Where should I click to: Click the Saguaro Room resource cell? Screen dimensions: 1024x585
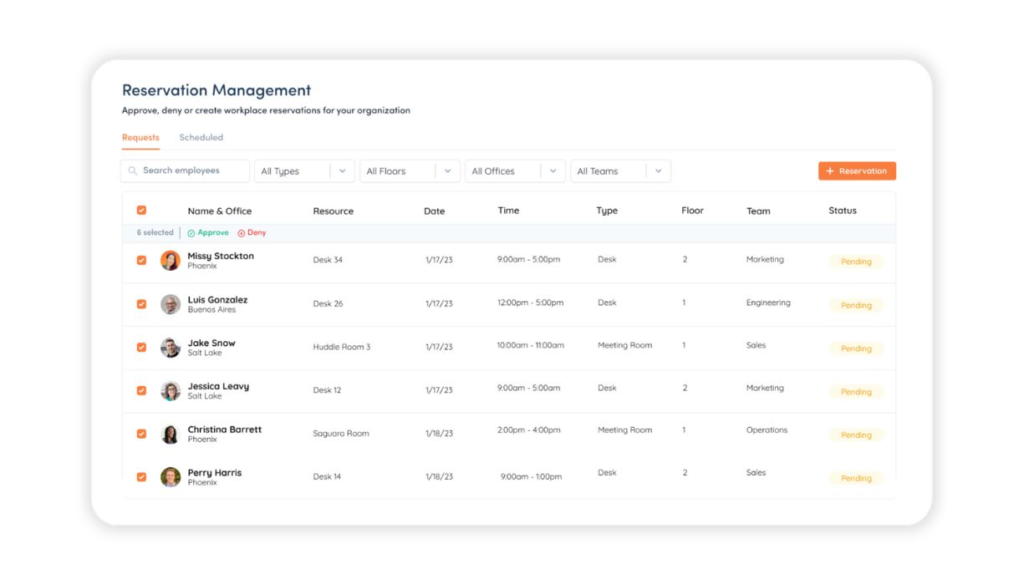341,434
